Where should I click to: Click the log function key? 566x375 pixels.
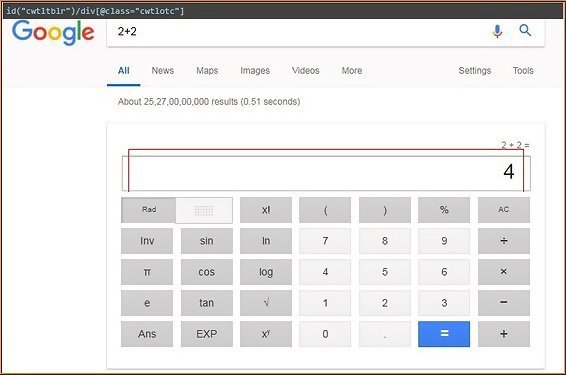point(266,272)
